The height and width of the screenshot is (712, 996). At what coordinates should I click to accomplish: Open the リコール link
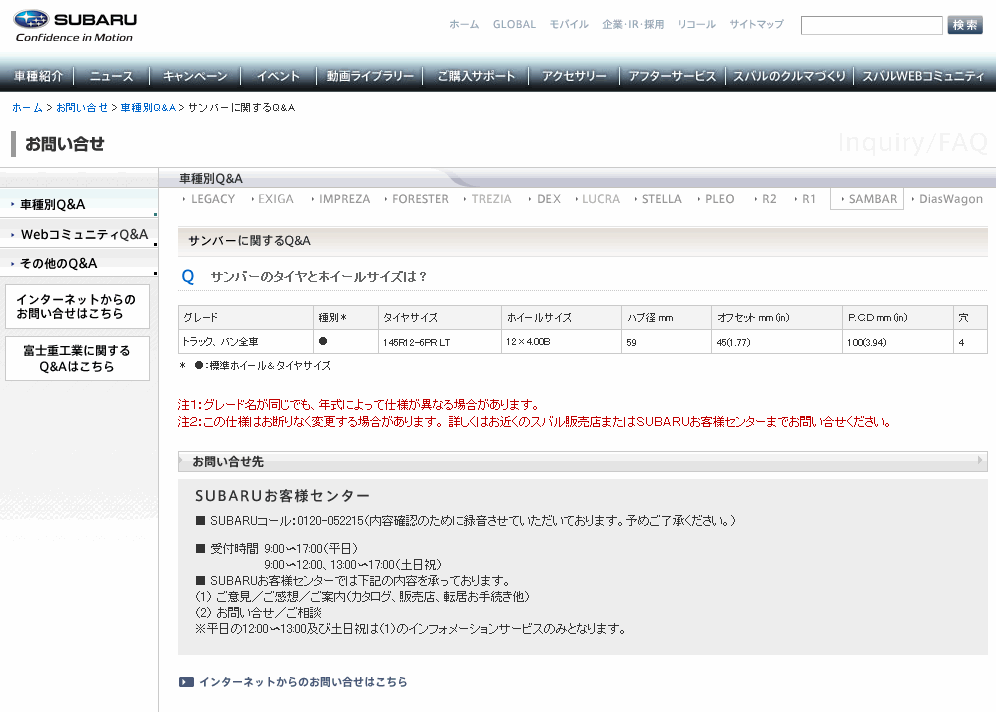coord(697,25)
